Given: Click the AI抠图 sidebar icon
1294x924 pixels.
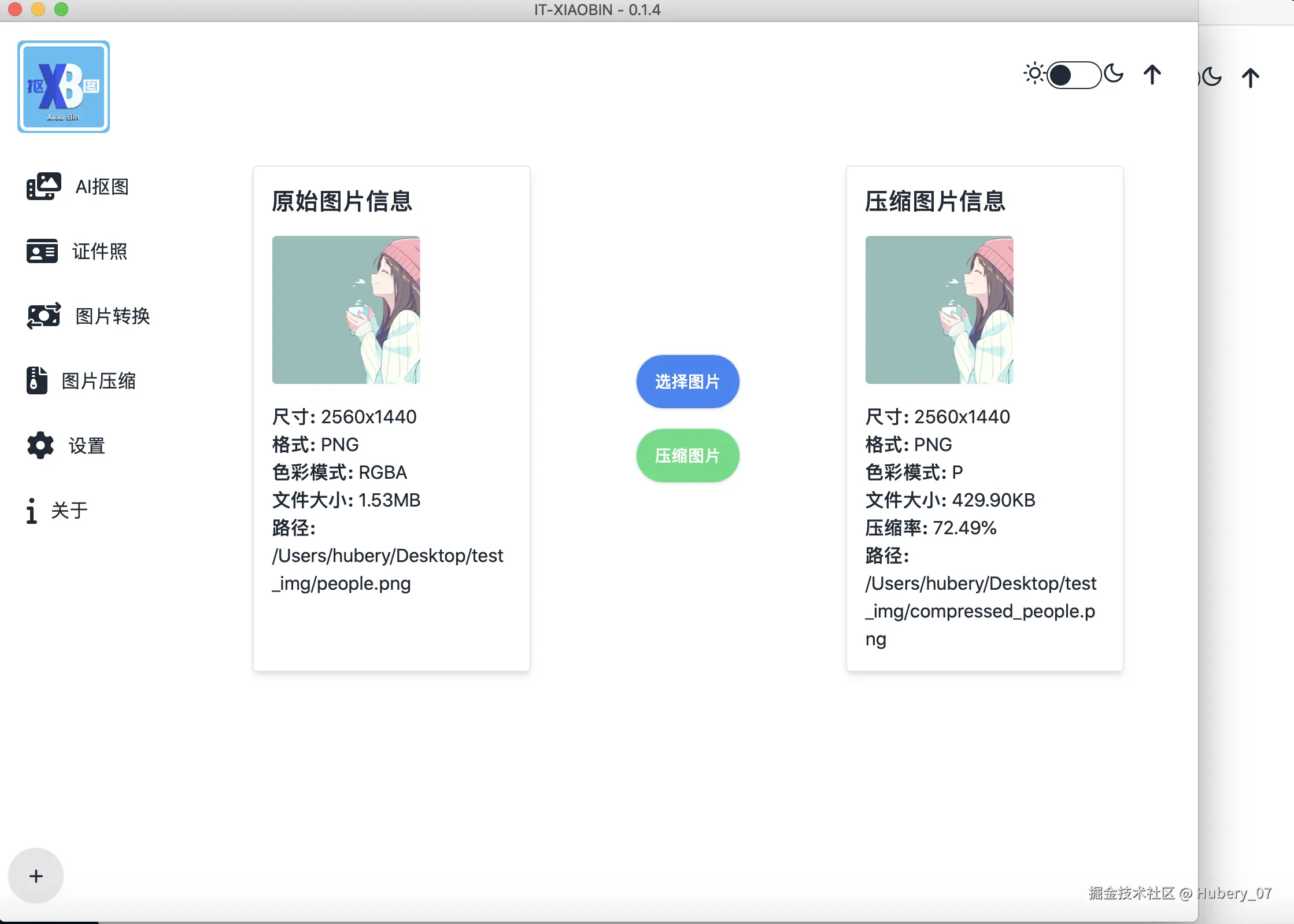Looking at the screenshot, I should pos(43,186).
